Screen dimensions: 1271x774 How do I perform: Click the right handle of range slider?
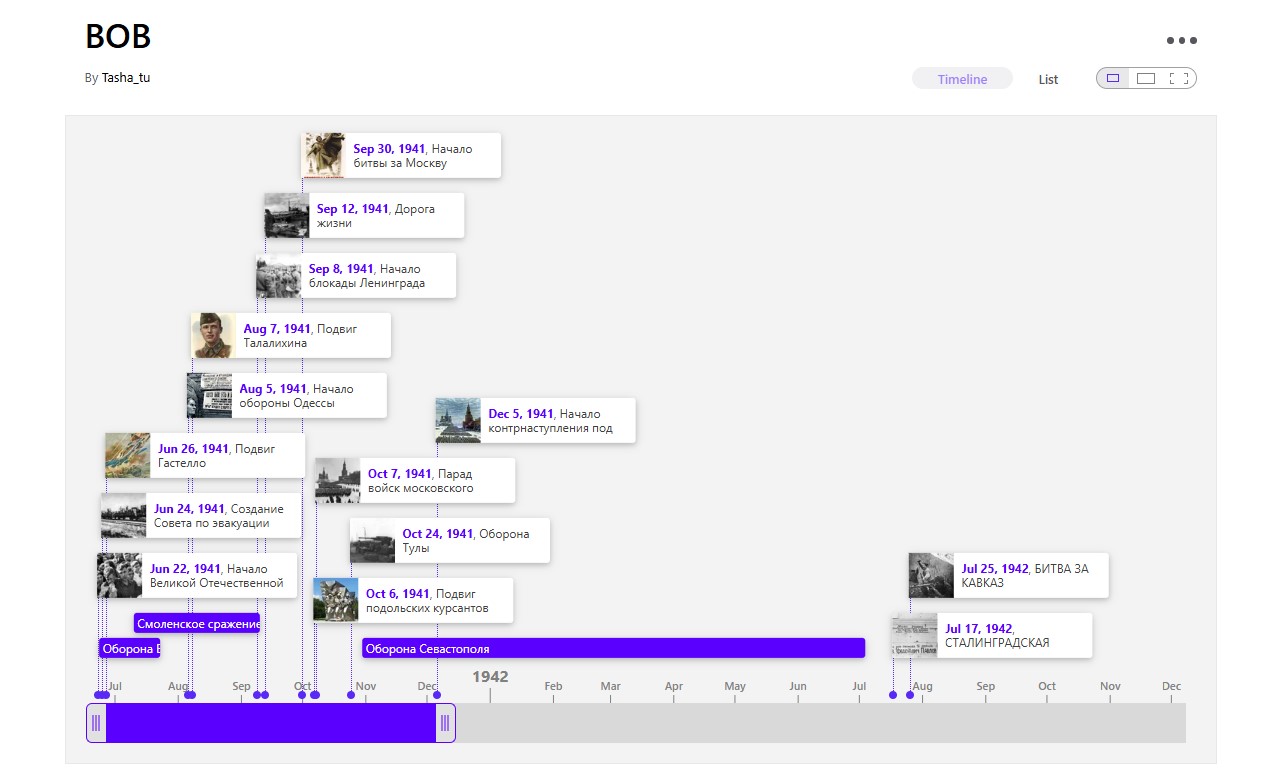pos(445,723)
